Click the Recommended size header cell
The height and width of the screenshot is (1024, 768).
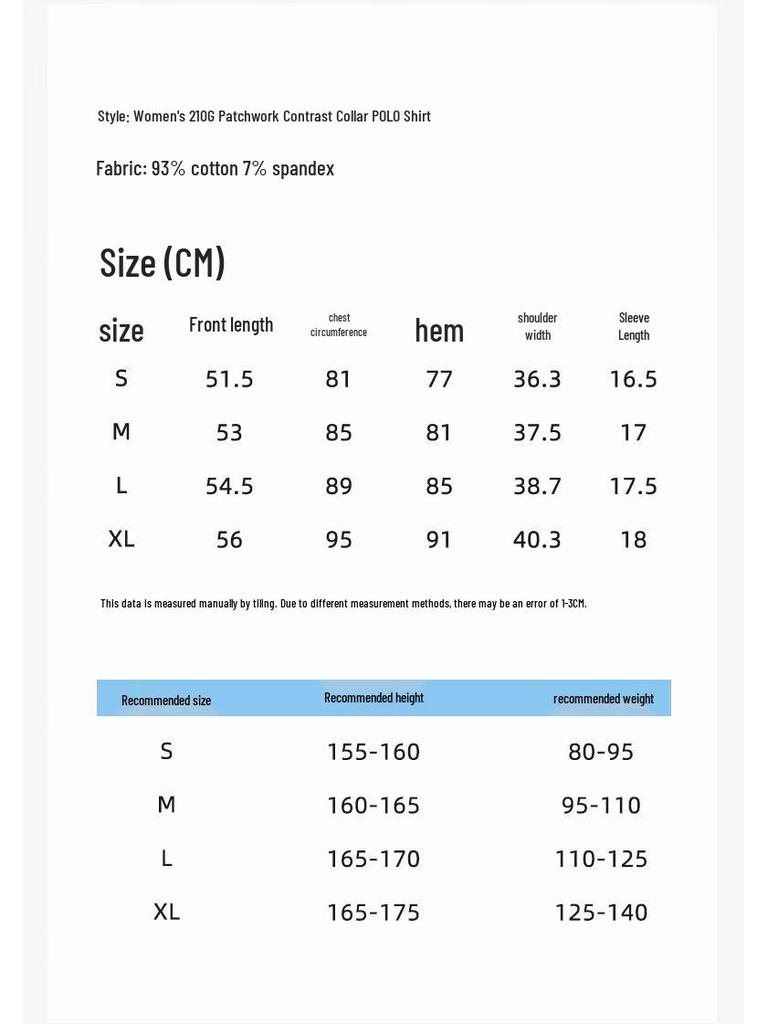click(166, 700)
